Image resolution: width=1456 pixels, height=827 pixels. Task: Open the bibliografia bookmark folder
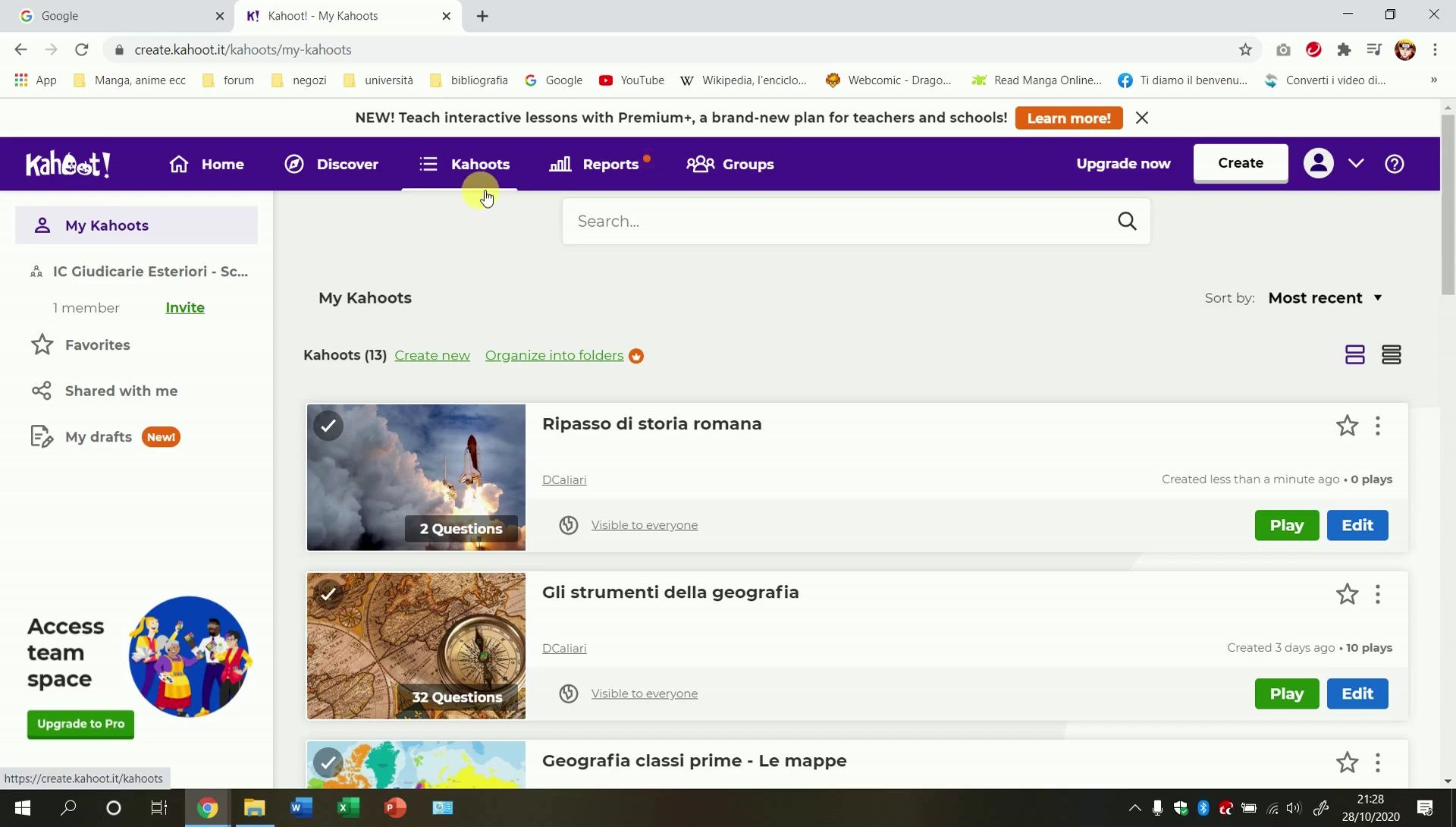[x=469, y=80]
